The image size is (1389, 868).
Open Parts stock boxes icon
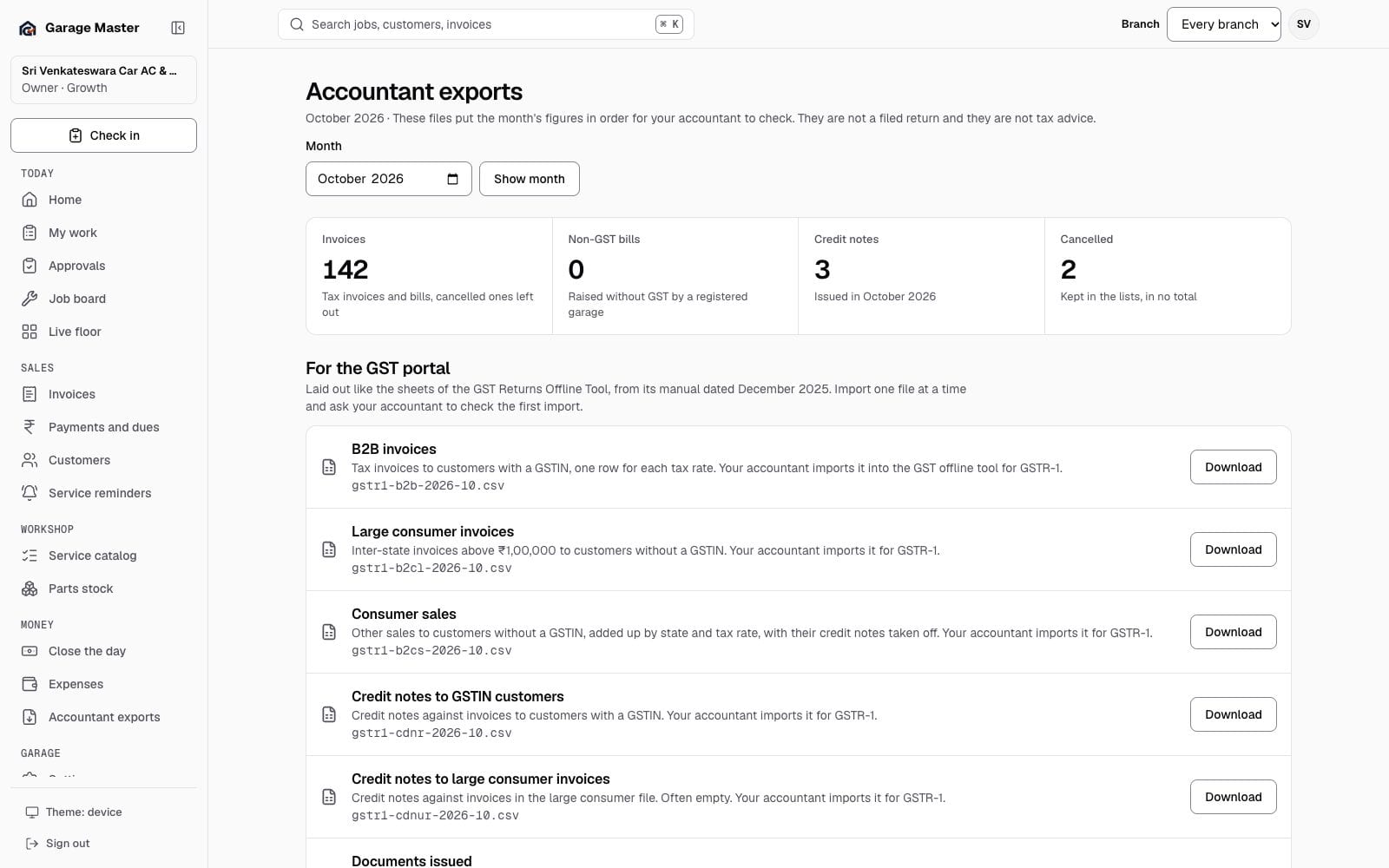pos(30,589)
